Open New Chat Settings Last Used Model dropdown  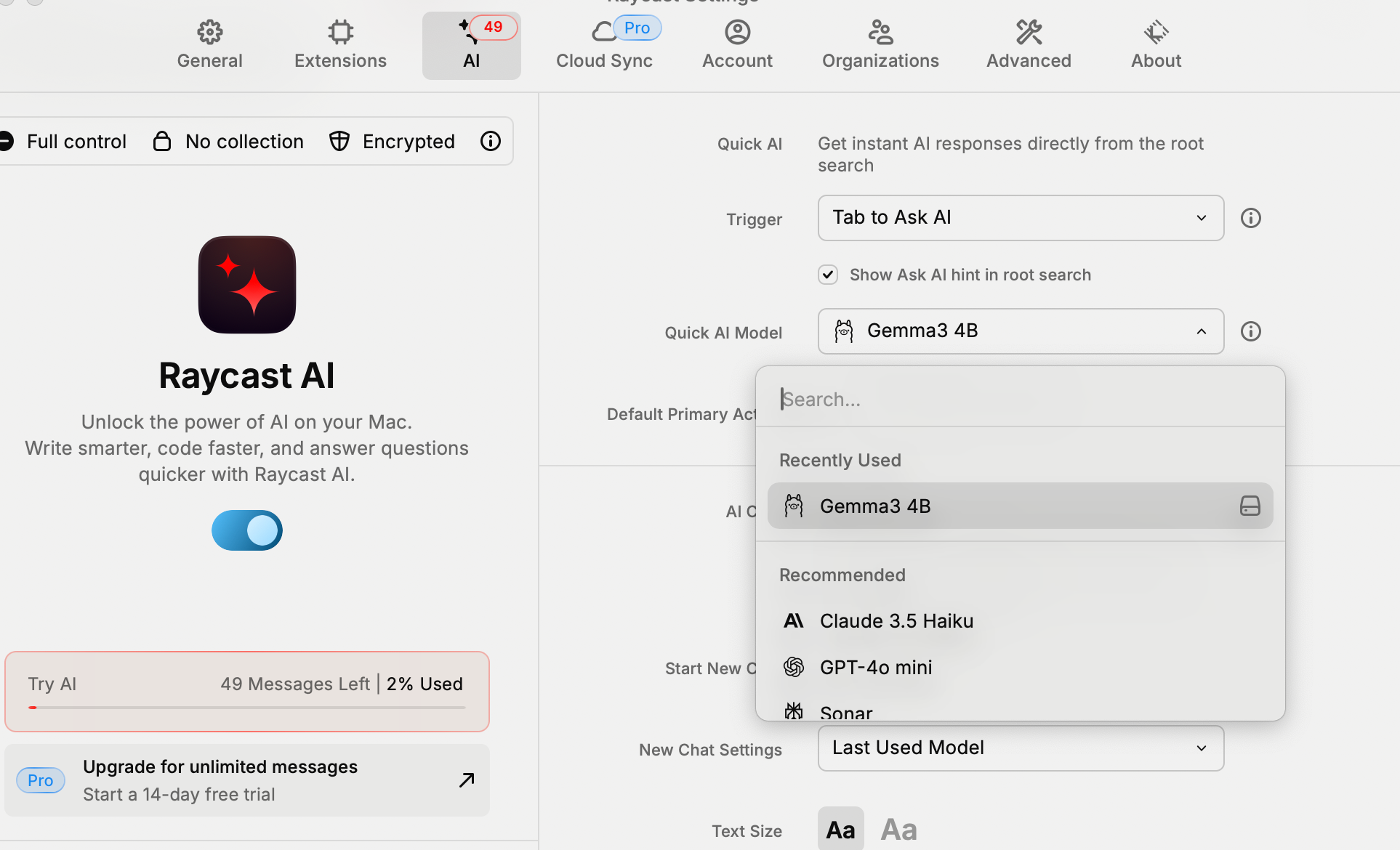(x=1021, y=748)
